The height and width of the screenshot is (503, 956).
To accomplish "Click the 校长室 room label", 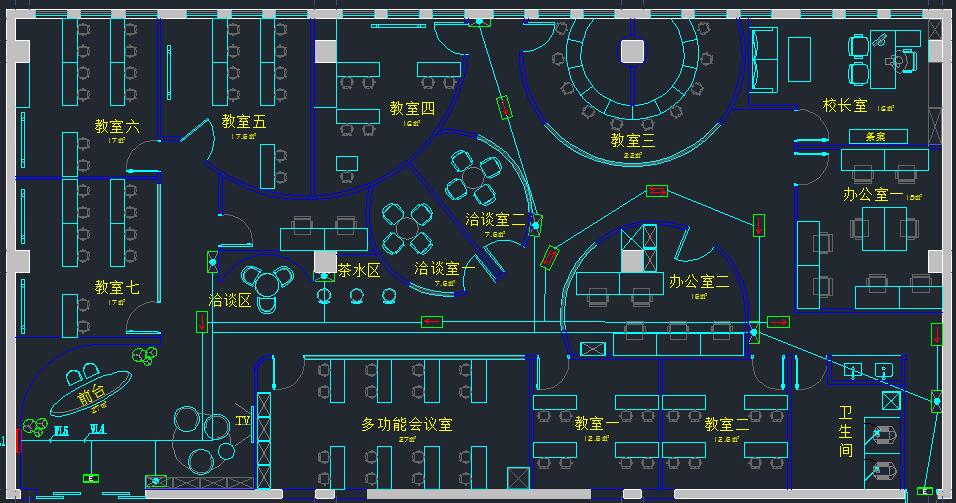I will pyautogui.click(x=845, y=105).
